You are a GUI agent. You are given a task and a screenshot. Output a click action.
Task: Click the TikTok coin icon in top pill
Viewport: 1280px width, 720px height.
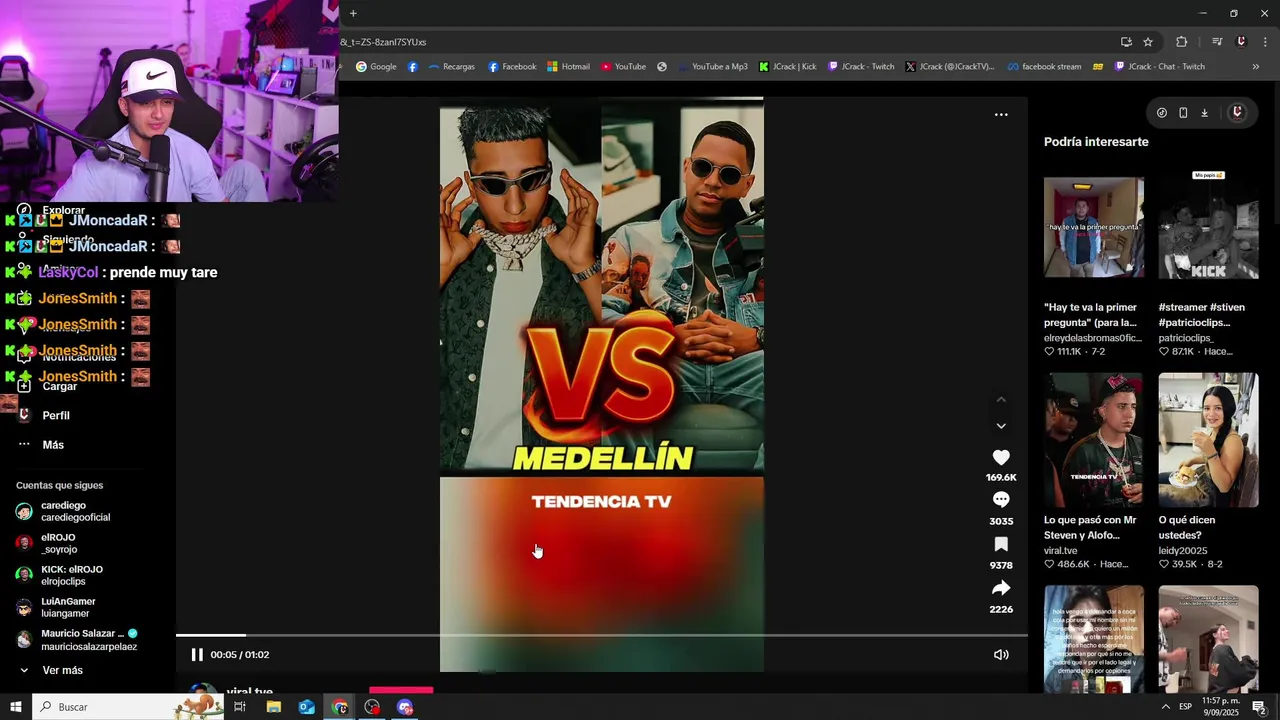[1162, 113]
